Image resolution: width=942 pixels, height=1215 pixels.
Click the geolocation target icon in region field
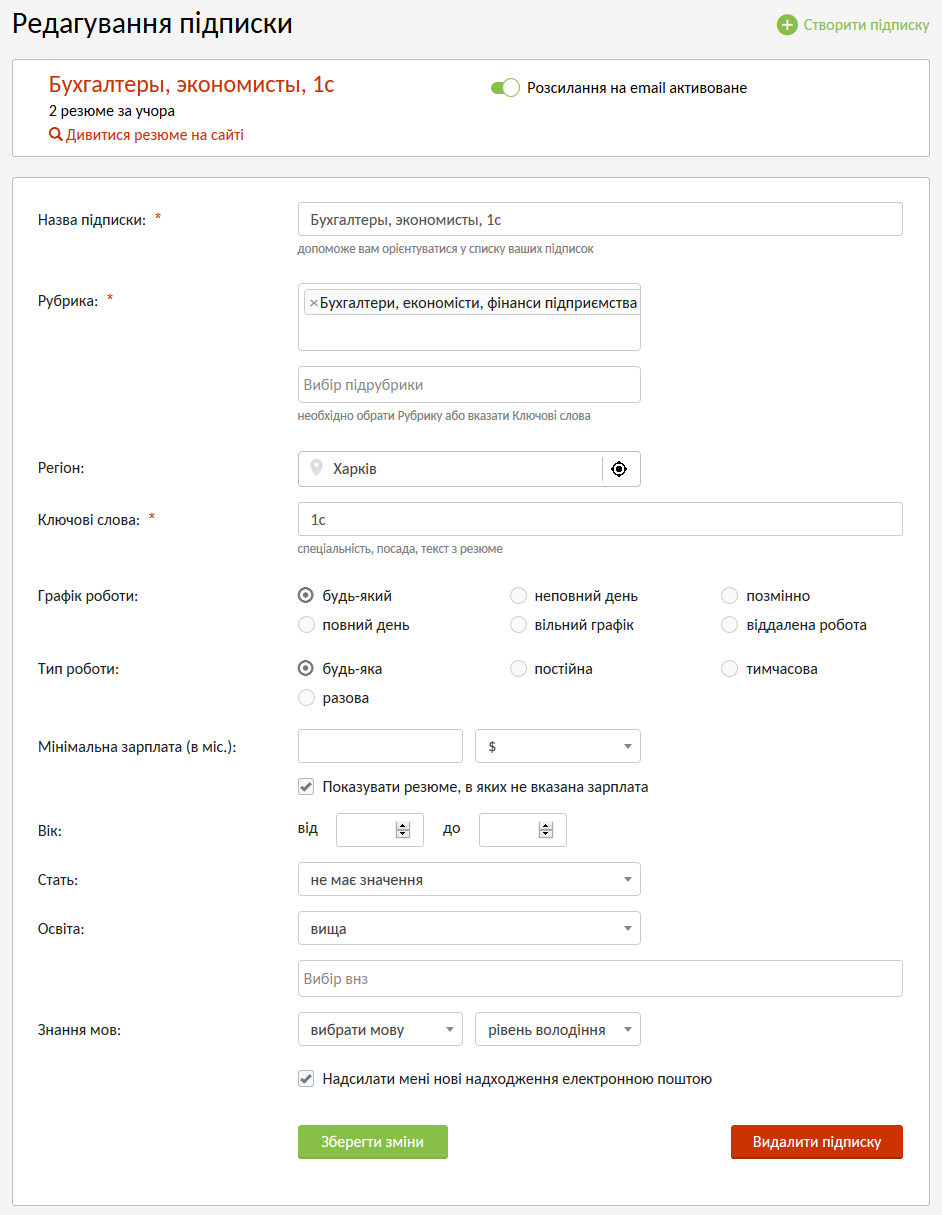tap(619, 469)
